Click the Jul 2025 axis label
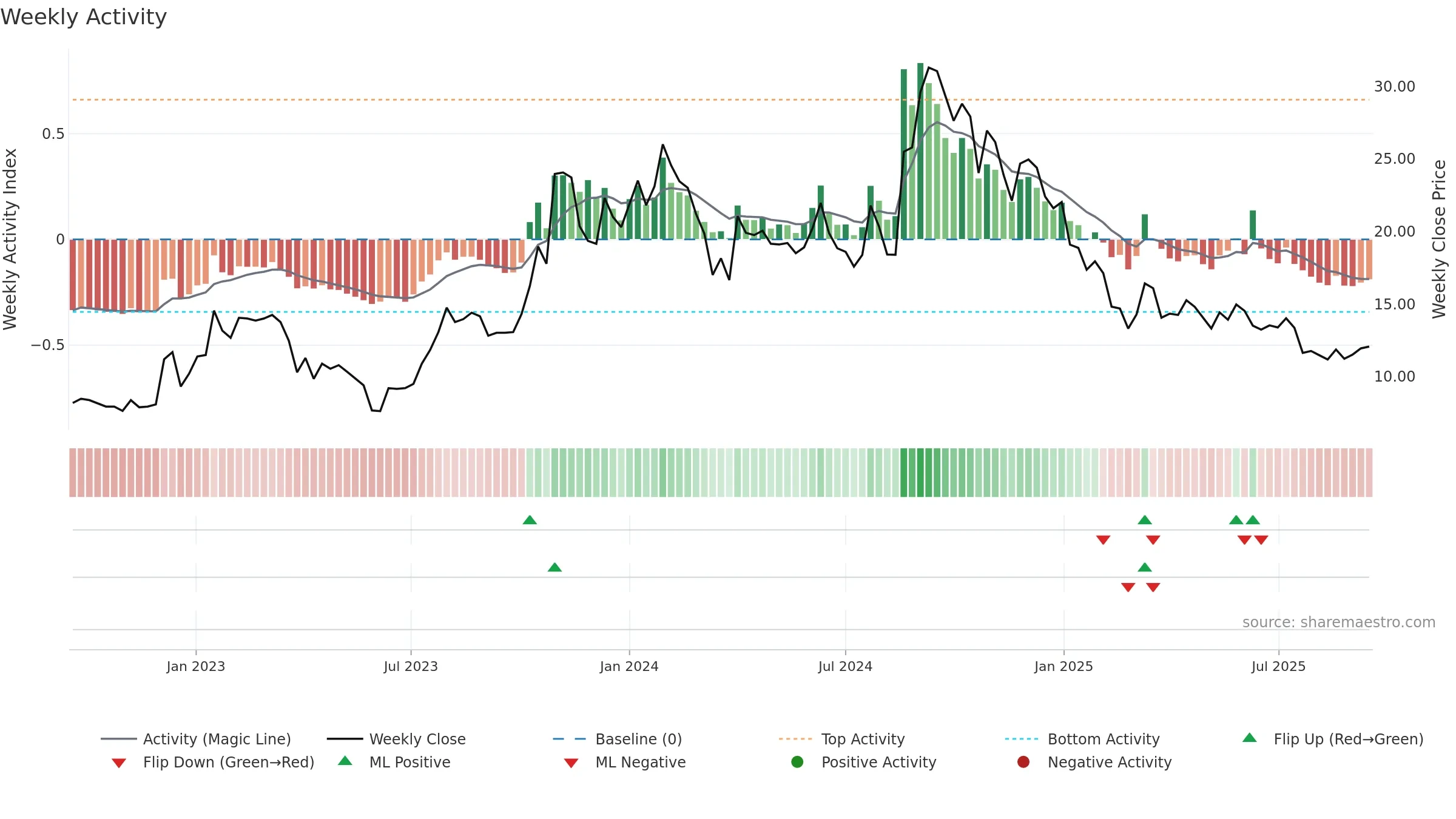This screenshot has height=819, width=1456. (1278, 666)
